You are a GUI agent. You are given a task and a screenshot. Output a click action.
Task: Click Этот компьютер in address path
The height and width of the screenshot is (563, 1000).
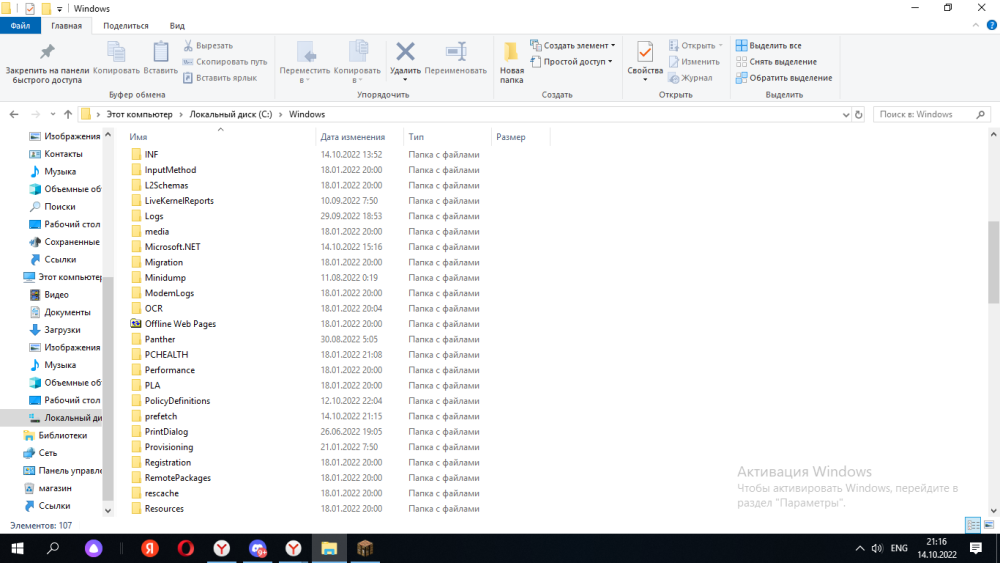[139, 114]
